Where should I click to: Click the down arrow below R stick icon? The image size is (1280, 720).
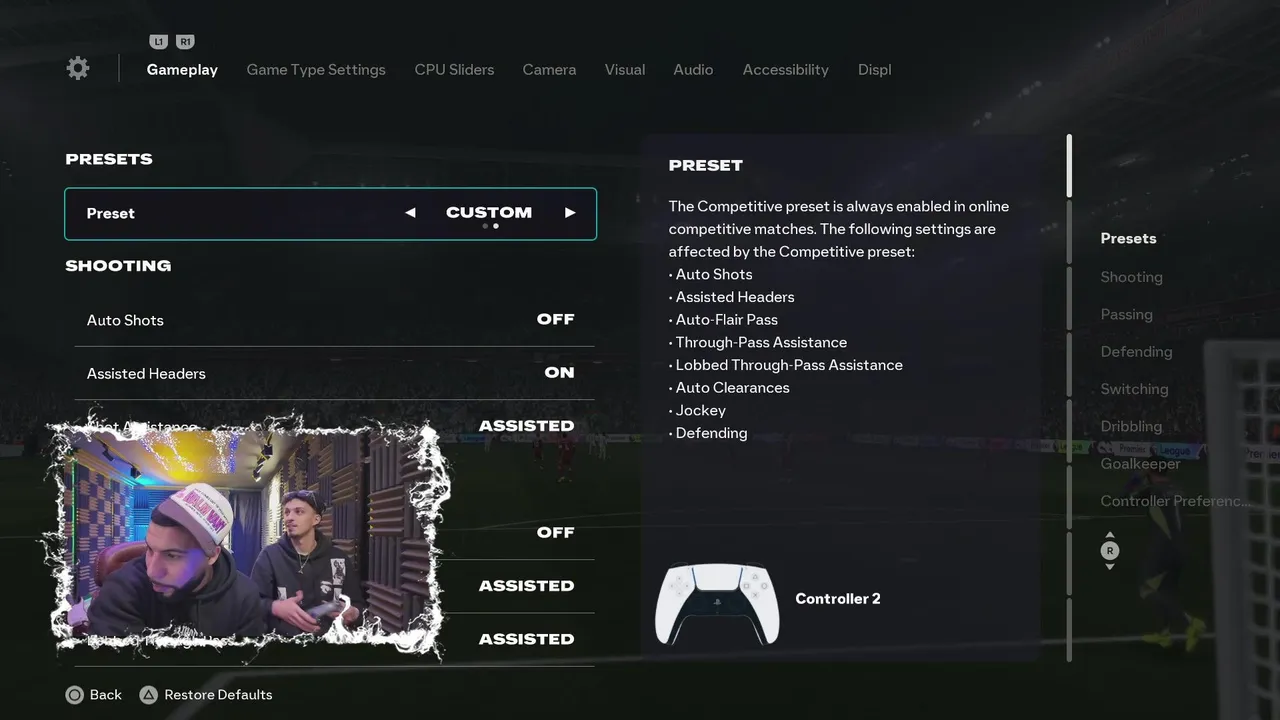point(1109,567)
